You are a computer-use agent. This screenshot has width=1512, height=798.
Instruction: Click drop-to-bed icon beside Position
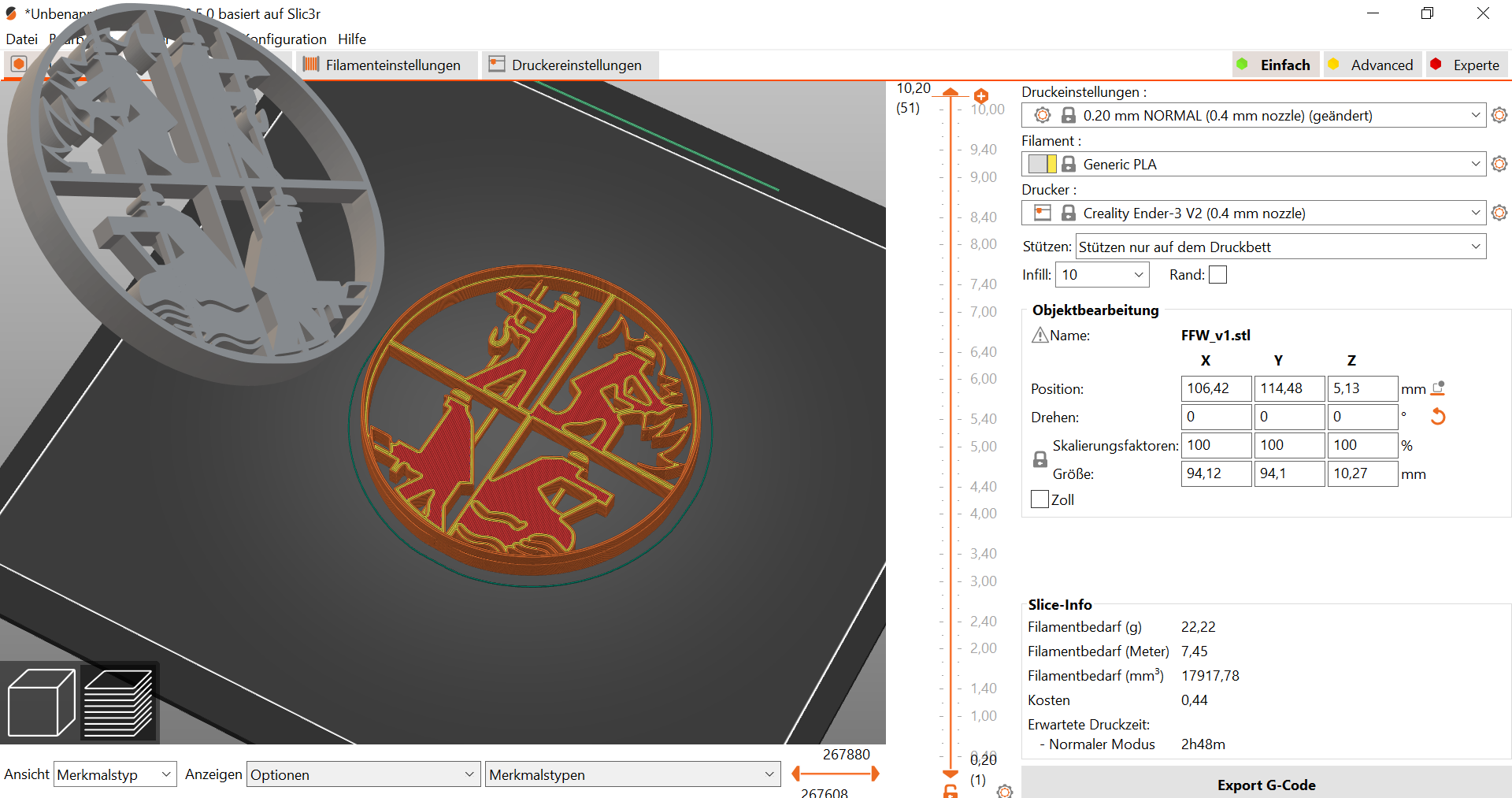click(x=1438, y=388)
